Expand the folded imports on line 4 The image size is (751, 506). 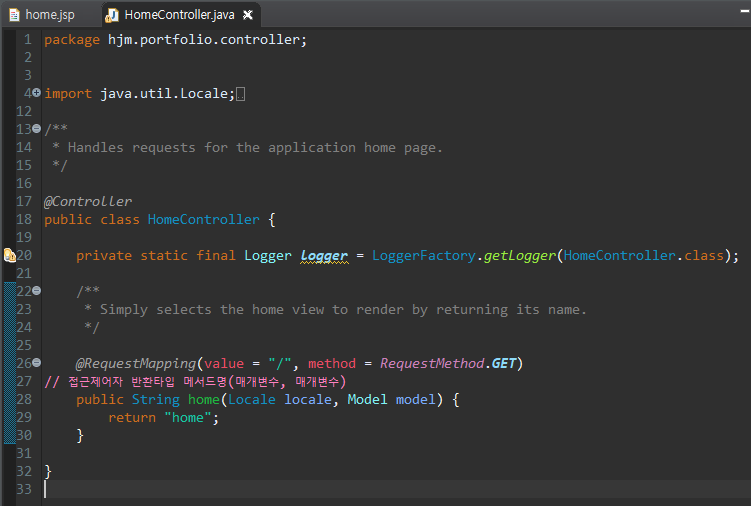36,92
